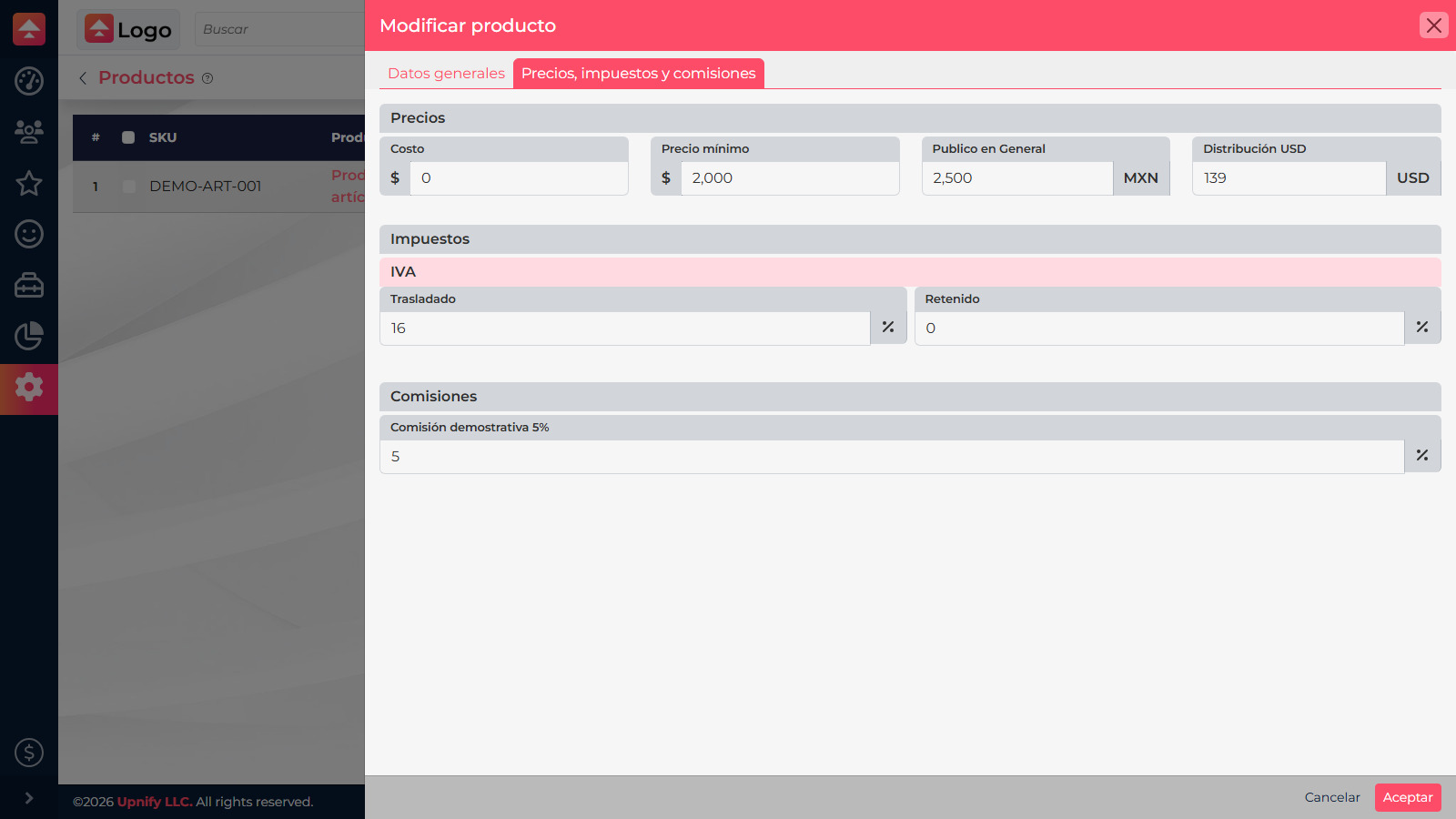Click the IVA Retenido input field

pyautogui.click(x=1159, y=329)
